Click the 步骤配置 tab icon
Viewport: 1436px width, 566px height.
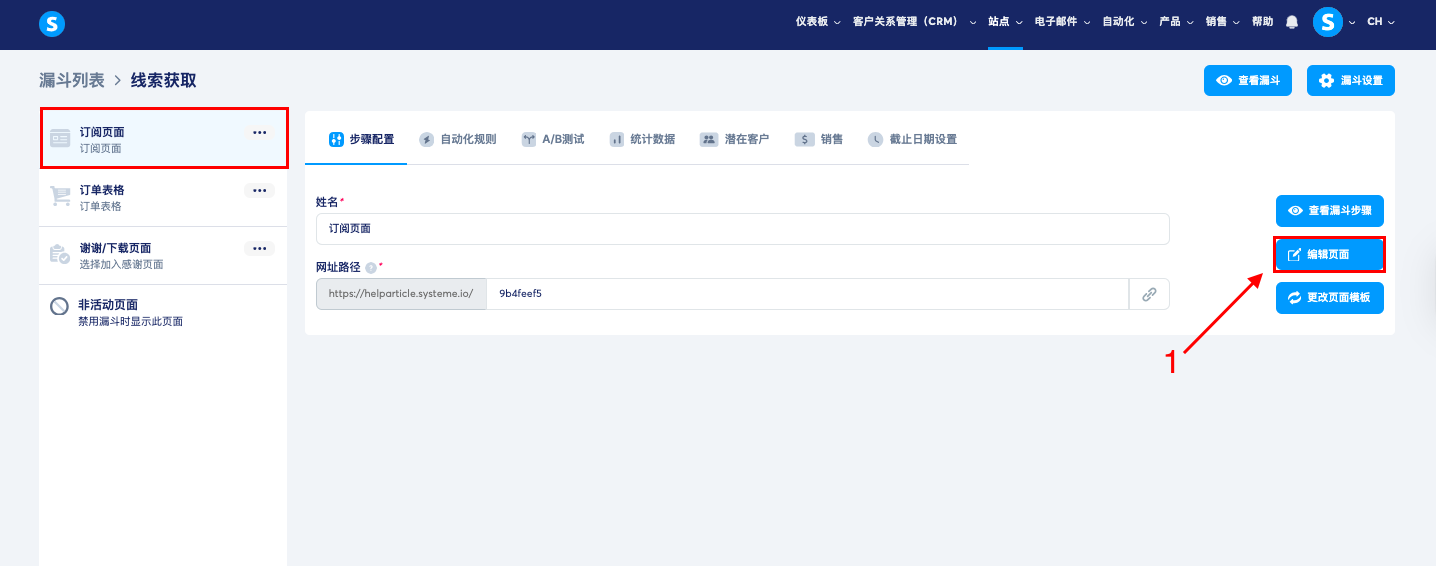(336, 139)
